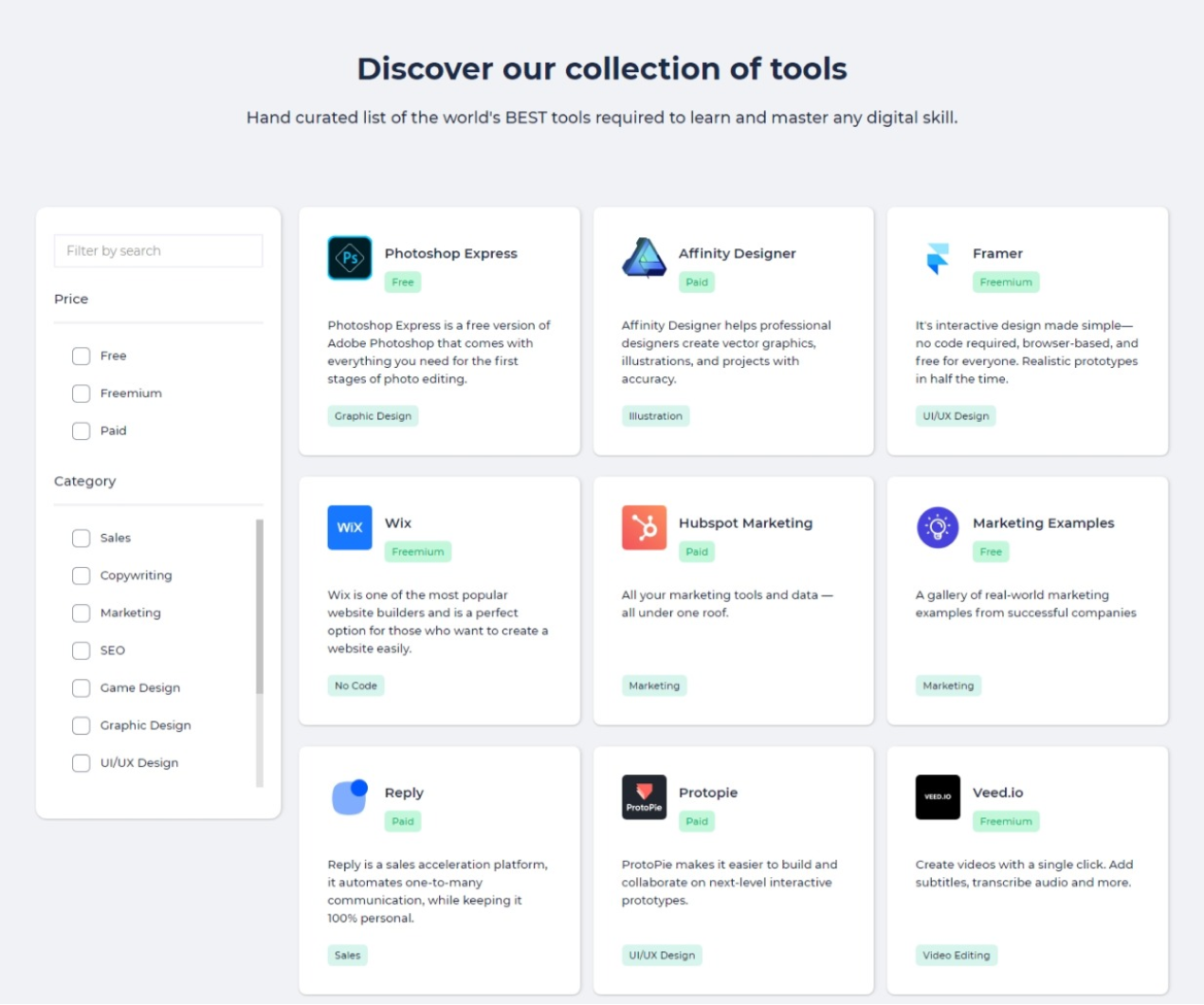Viewport: 1204px width, 1005px height.
Task: Click the Free badge under Photoshop Express
Action: pos(403,283)
